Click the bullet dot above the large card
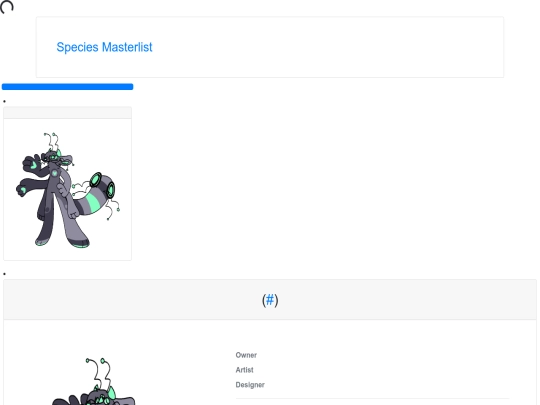540x405 pixels. coord(4,274)
